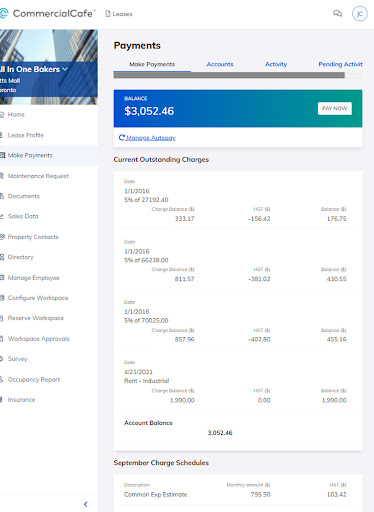Click the 795.50 monthly amount
This screenshot has width=374, height=512.
pyautogui.click(x=260, y=494)
